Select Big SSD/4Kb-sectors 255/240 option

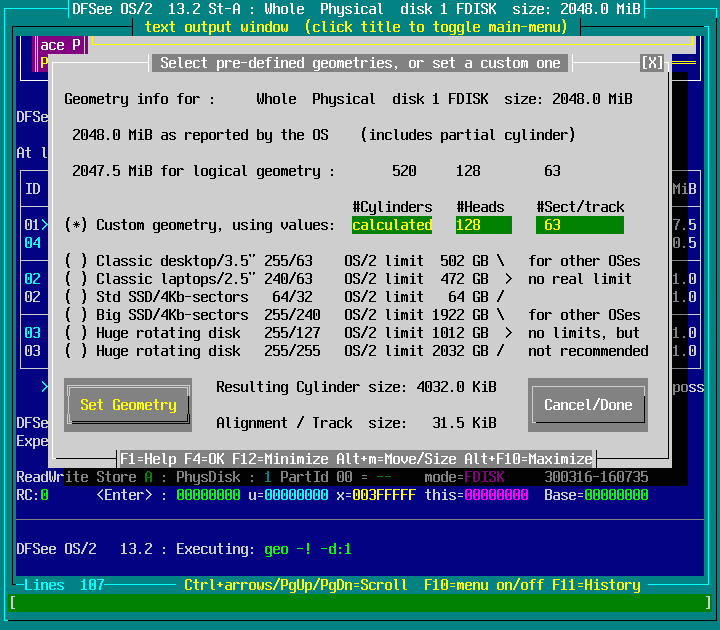point(76,315)
